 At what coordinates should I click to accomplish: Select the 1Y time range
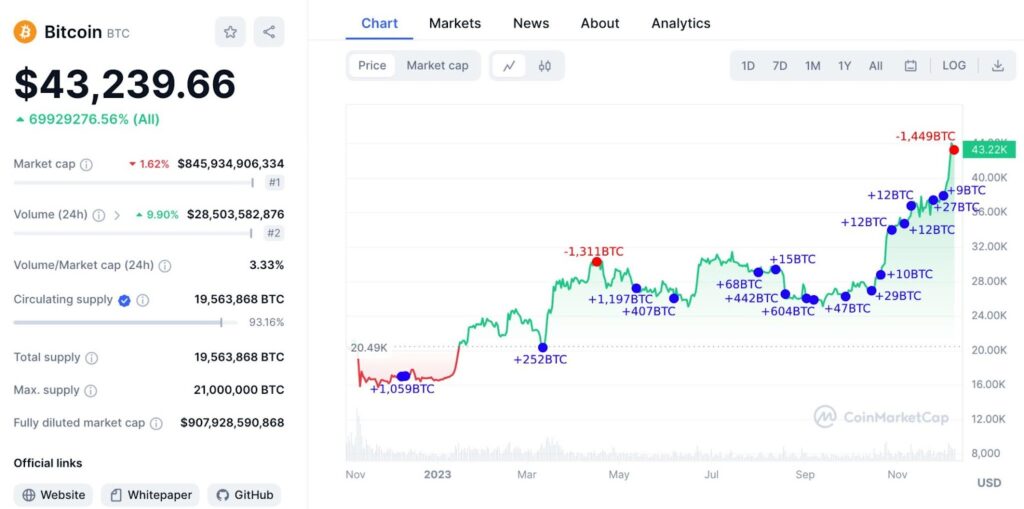[x=844, y=66]
